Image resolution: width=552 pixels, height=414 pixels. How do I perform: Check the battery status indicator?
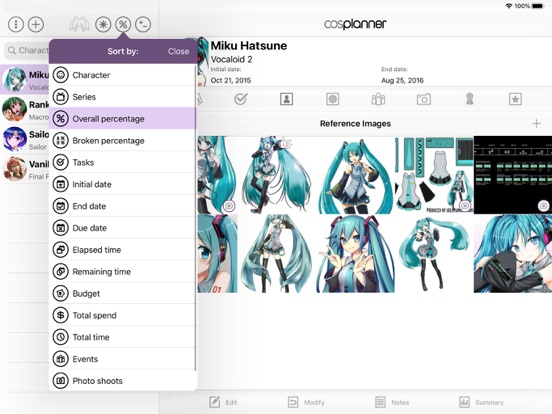pyautogui.click(x=538, y=6)
